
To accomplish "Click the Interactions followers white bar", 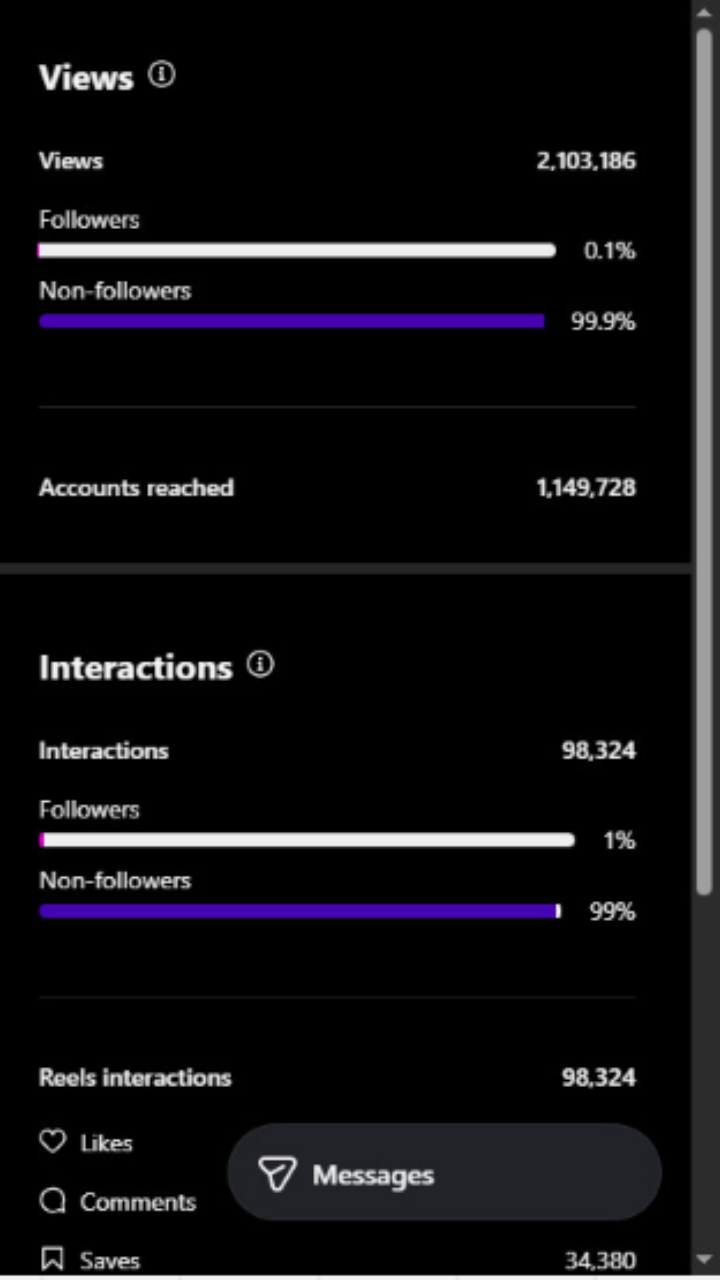I will (307, 840).
